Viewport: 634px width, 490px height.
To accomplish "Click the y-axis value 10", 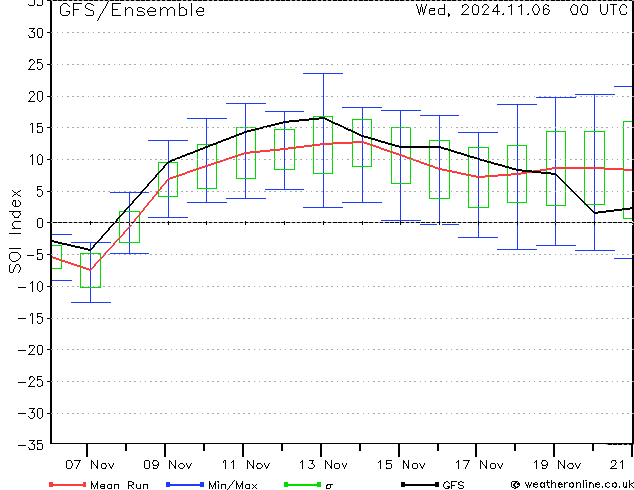I will (36, 160).
